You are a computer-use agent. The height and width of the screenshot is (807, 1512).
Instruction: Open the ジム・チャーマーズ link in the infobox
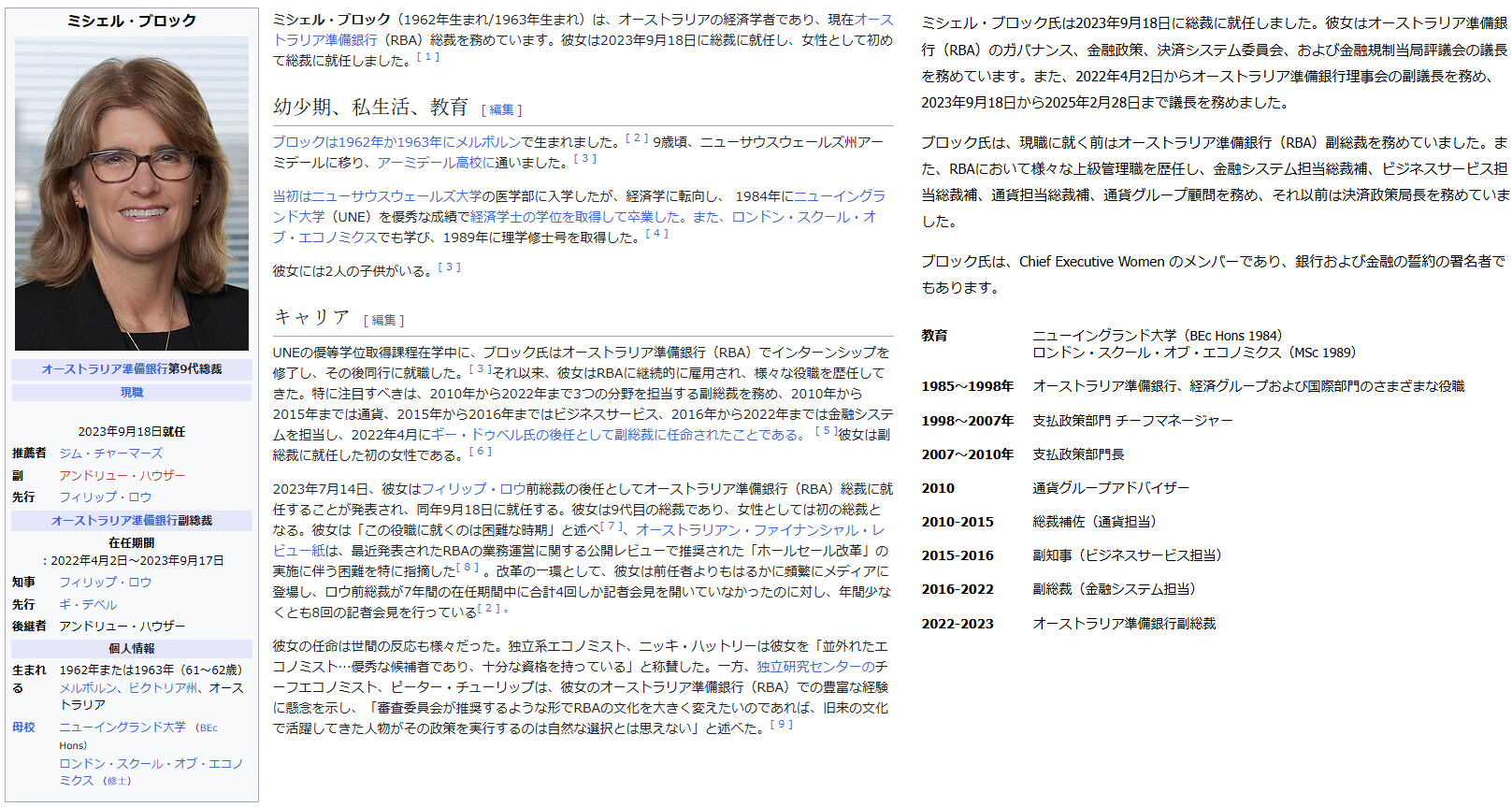pyautogui.click(x=110, y=454)
